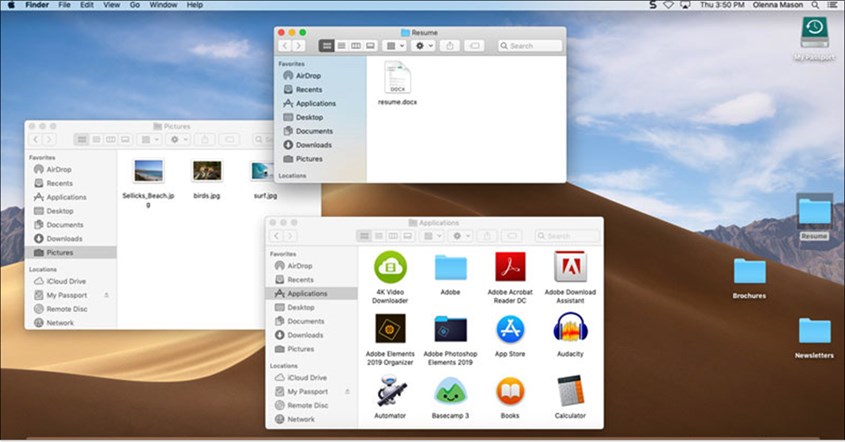Select the Brochures folder on desktop
Image resolution: width=845 pixels, height=442 pixels.
[749, 271]
